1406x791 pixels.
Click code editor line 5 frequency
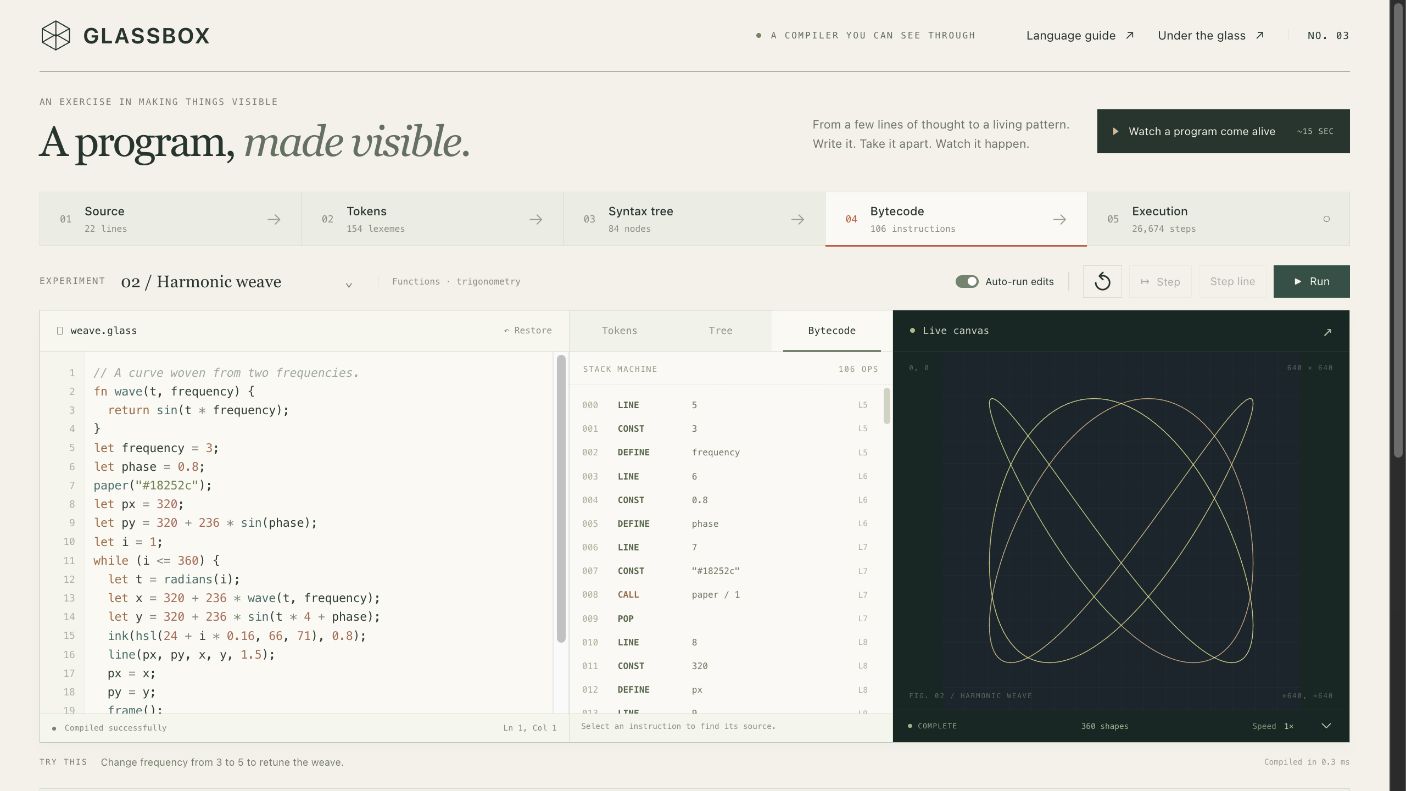(155, 448)
